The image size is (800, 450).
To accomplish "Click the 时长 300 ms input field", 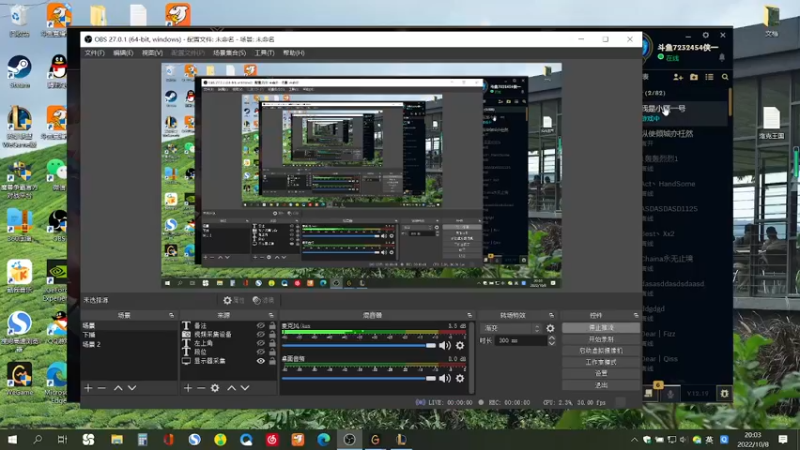I will coord(521,340).
